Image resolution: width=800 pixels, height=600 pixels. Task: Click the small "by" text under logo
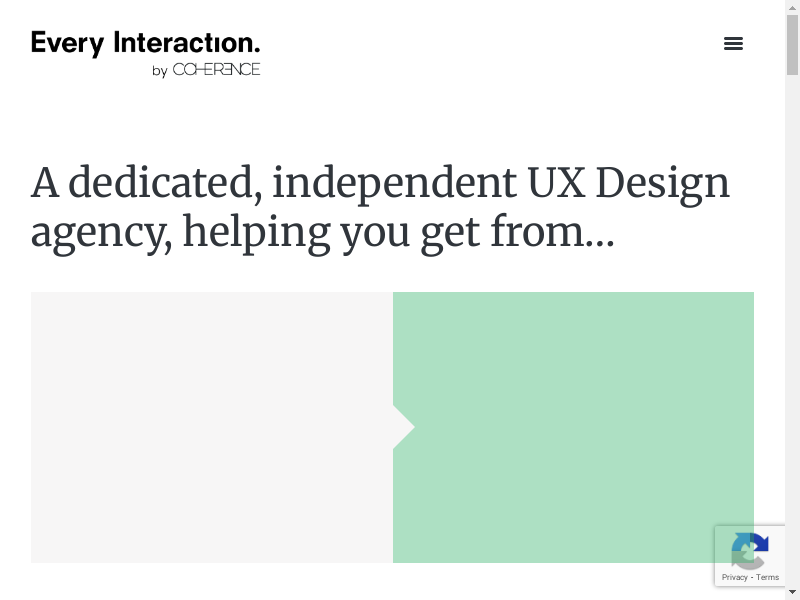tap(160, 71)
